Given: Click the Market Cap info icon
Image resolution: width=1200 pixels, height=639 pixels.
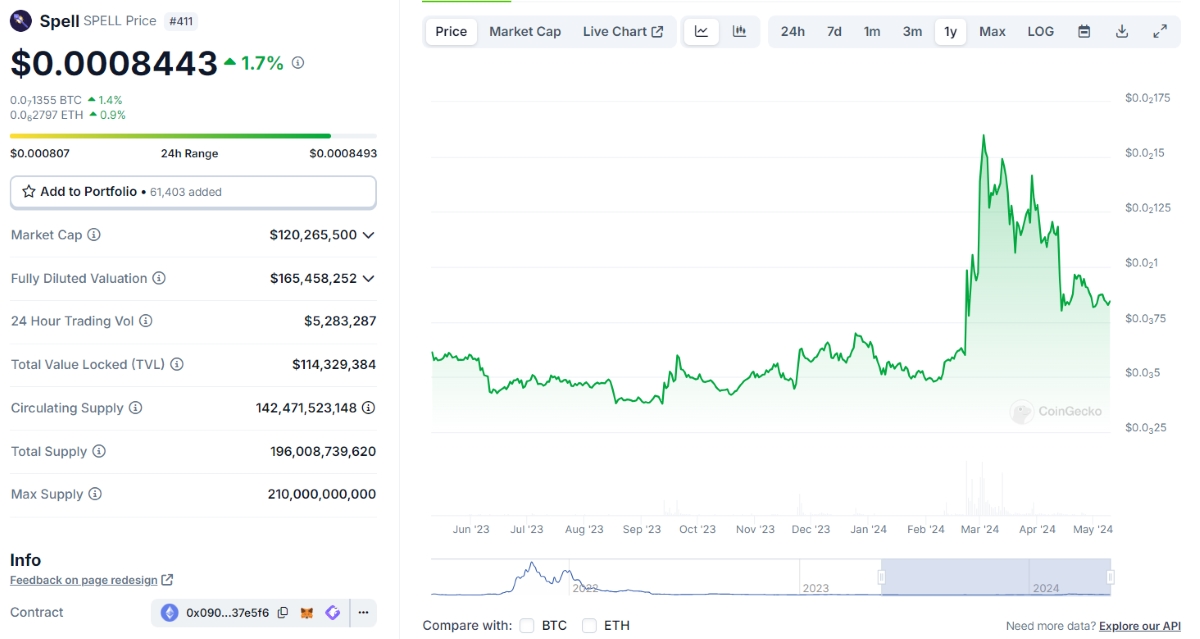Looking at the screenshot, I should tap(94, 235).
